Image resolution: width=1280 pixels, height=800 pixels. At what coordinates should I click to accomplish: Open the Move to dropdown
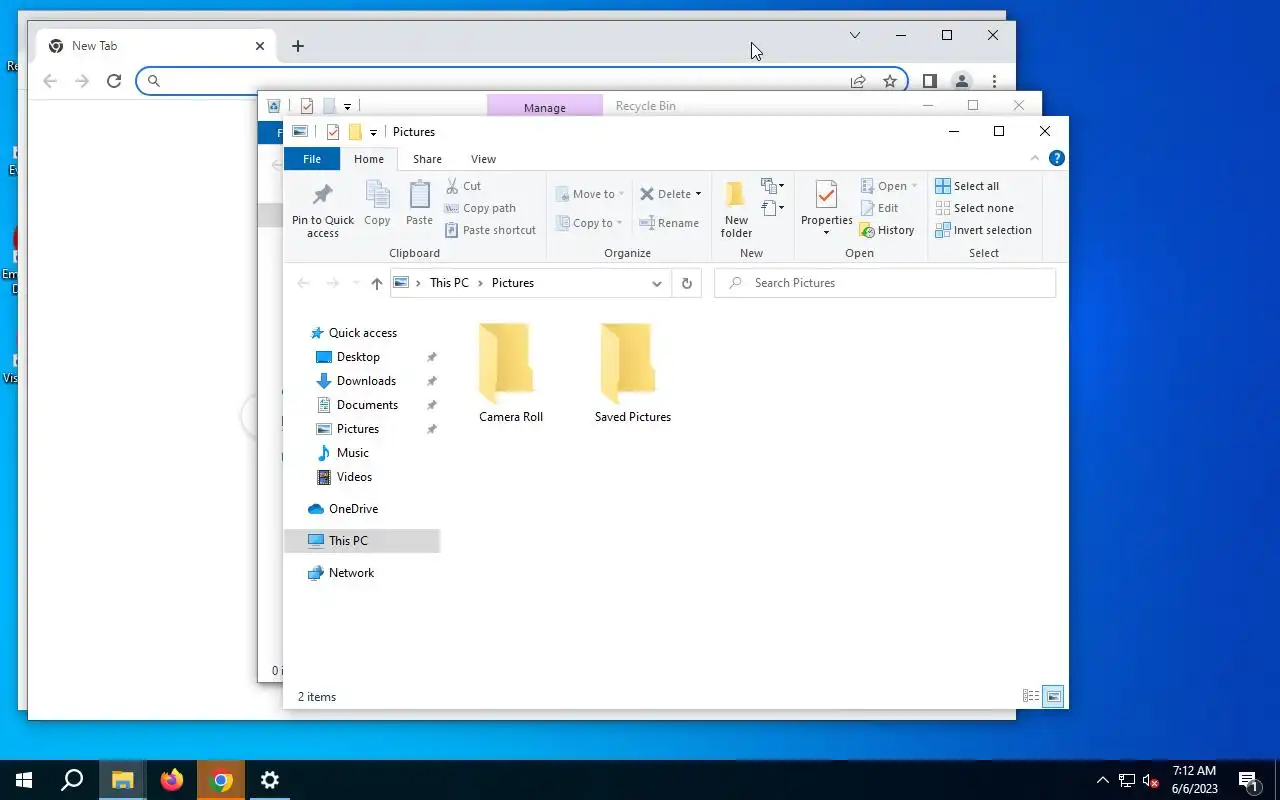(x=591, y=194)
